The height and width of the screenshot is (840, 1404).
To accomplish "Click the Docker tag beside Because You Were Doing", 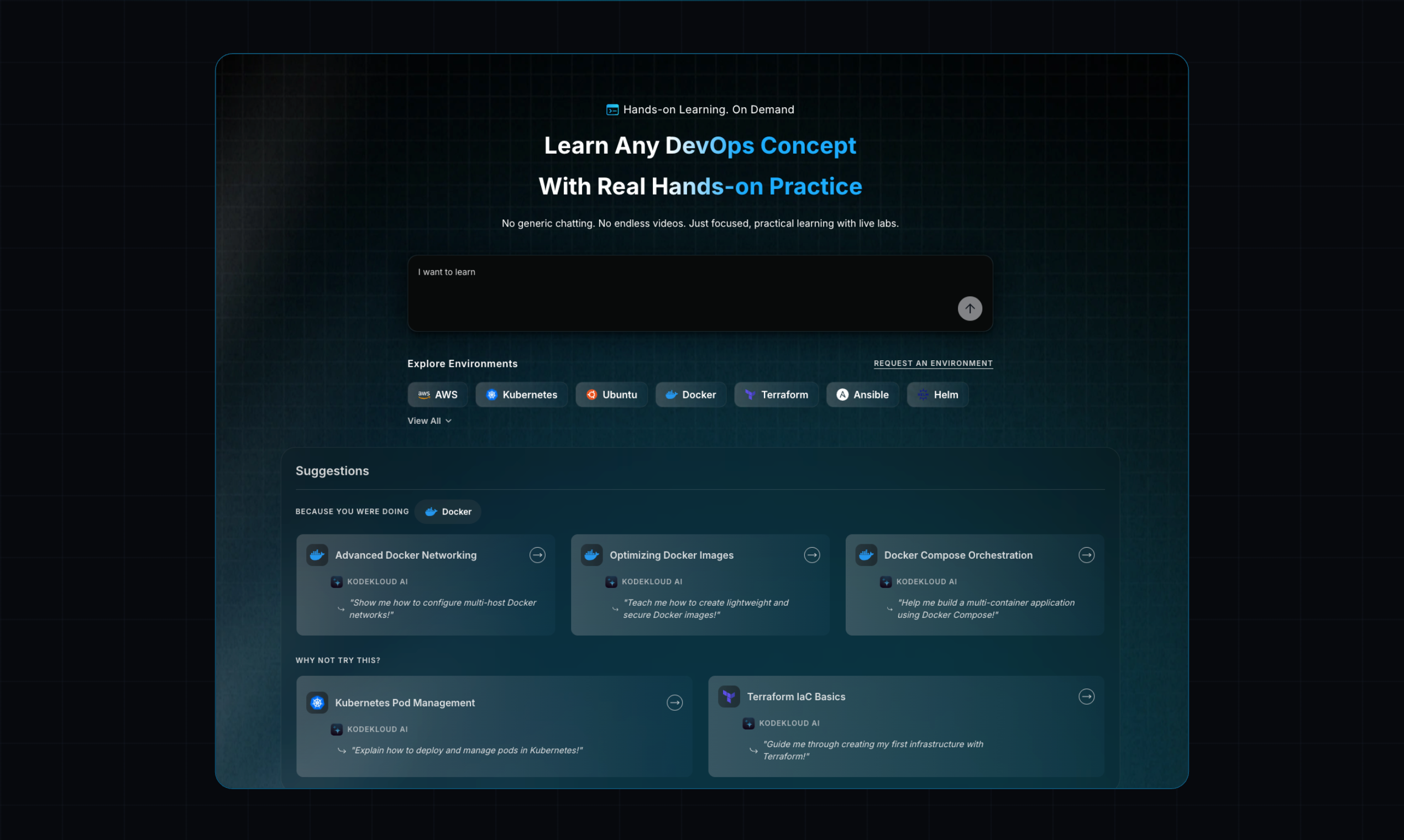I will click(447, 511).
